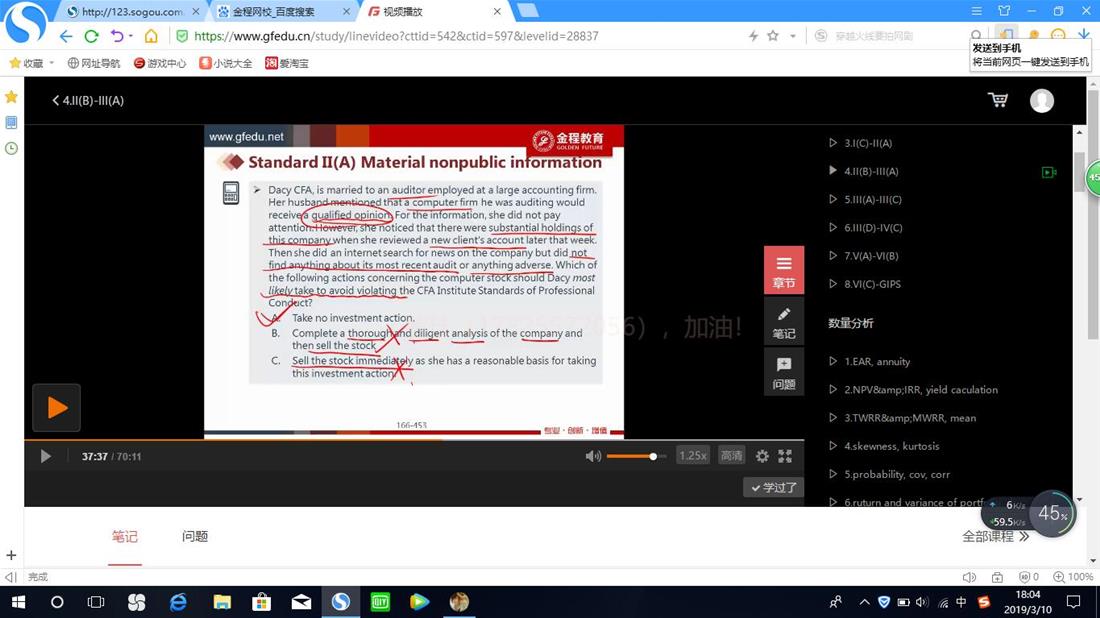Open the video player settings gear
The height and width of the screenshot is (618, 1100).
(x=762, y=456)
